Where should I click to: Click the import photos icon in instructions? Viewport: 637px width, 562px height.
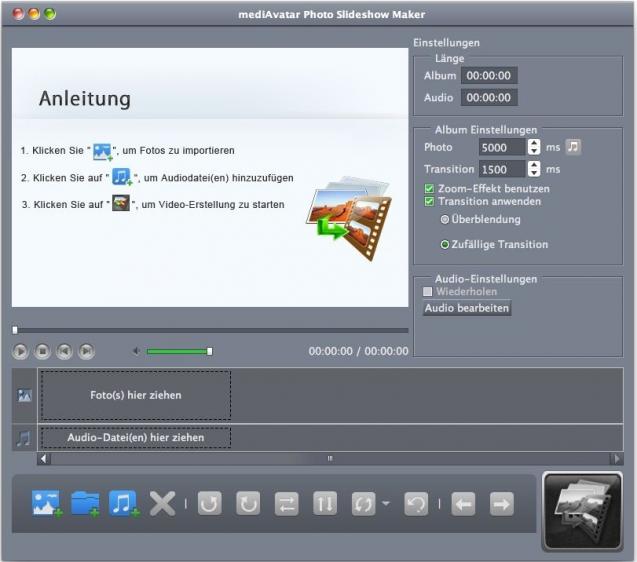pos(102,152)
